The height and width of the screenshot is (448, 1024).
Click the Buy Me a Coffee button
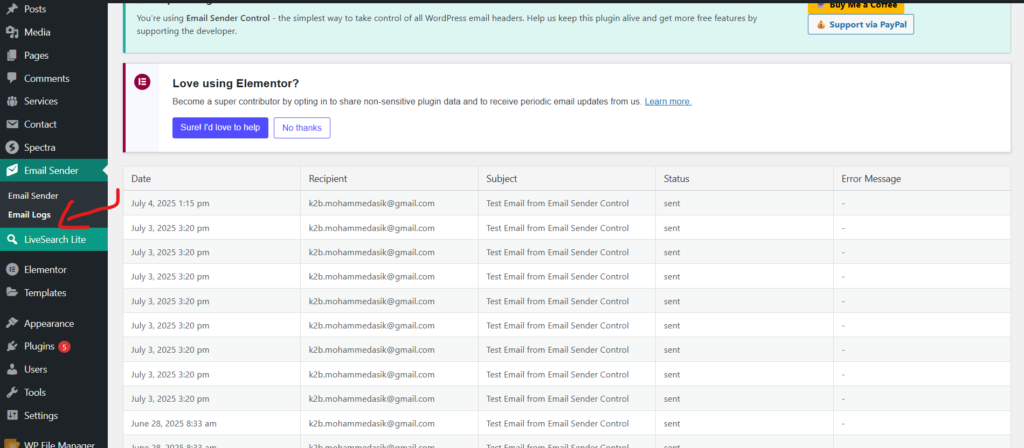click(856, 6)
